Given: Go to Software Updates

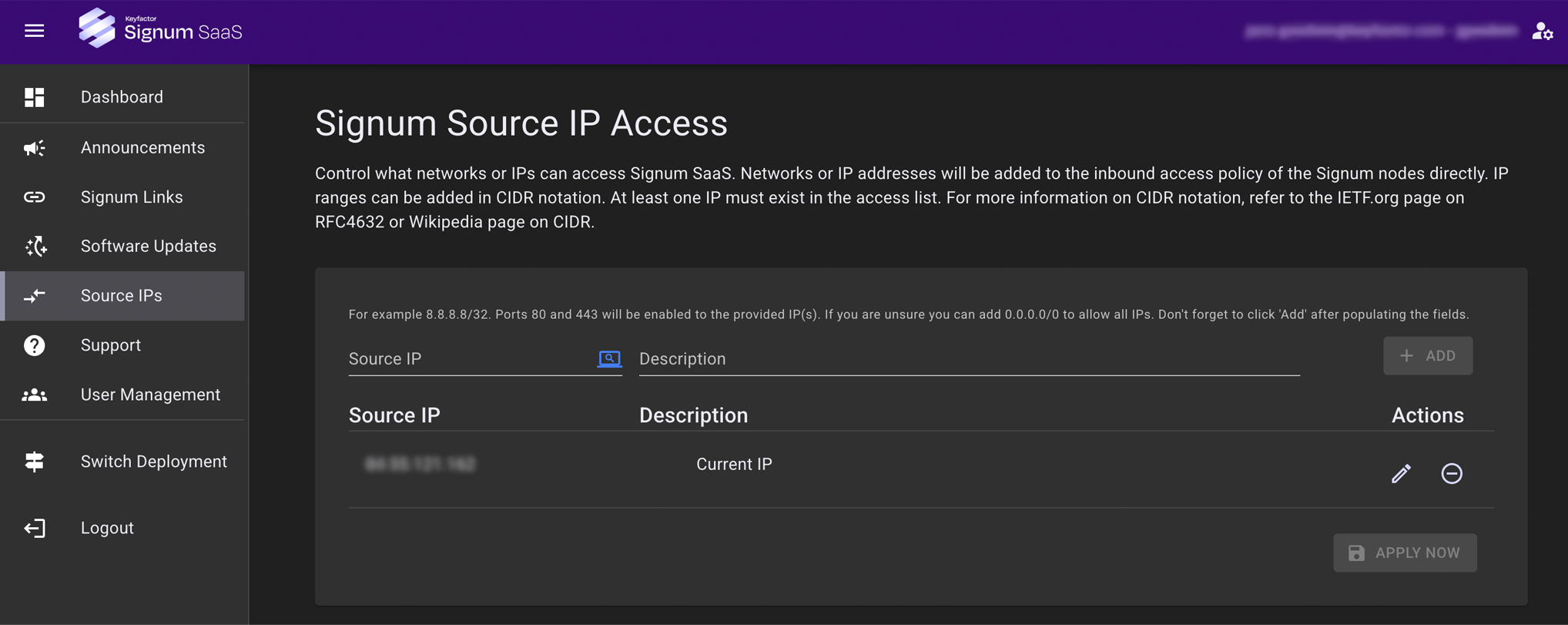Looking at the screenshot, I should click(148, 247).
